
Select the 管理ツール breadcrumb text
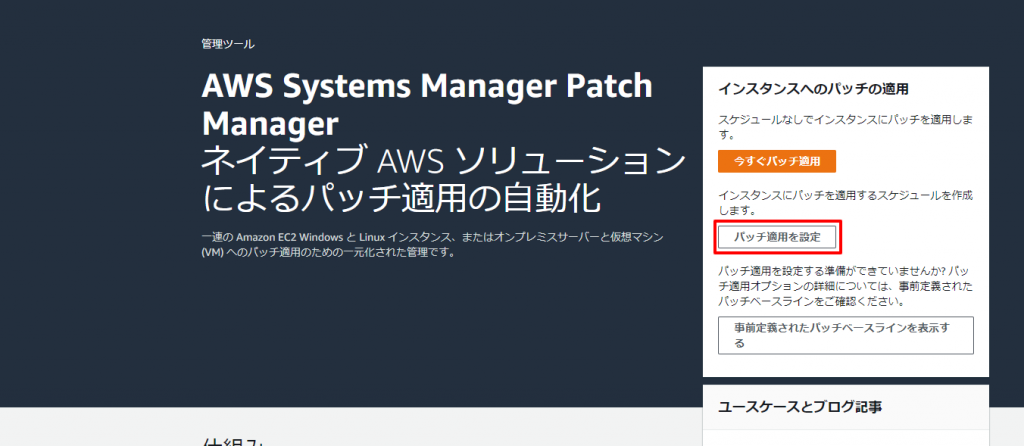click(x=228, y=44)
